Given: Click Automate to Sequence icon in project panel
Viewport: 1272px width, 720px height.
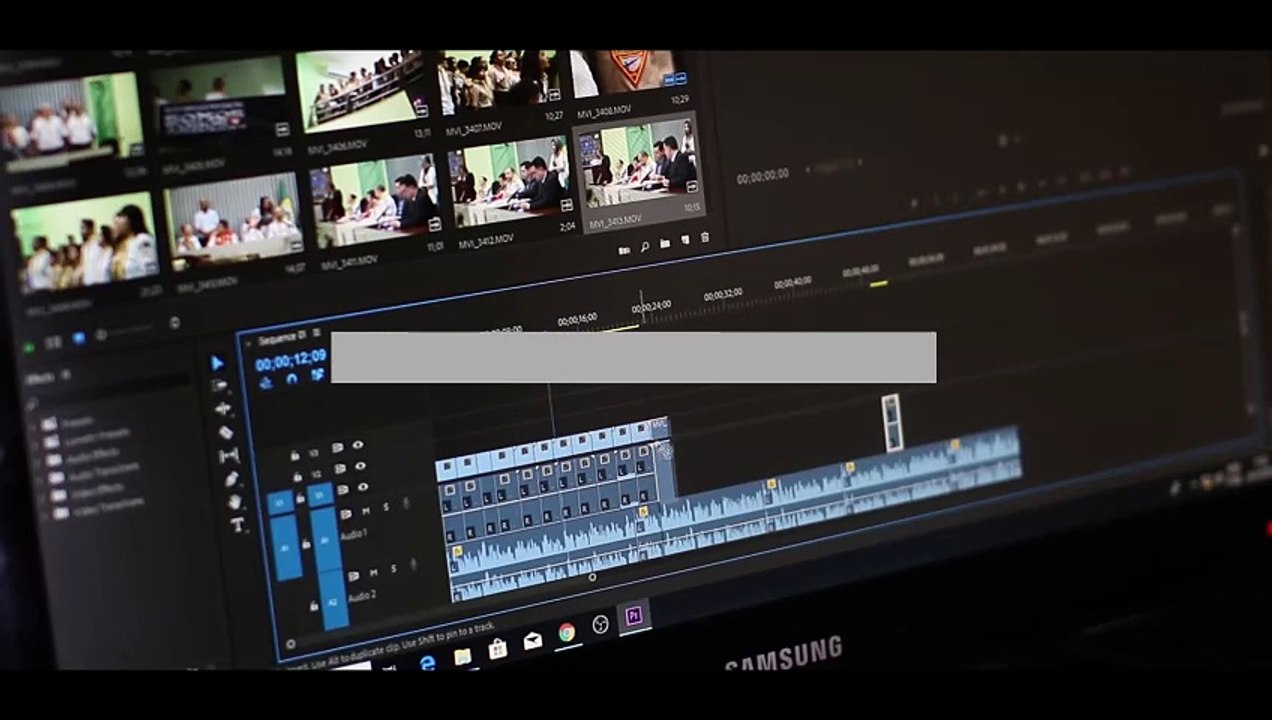Looking at the screenshot, I should [624, 249].
